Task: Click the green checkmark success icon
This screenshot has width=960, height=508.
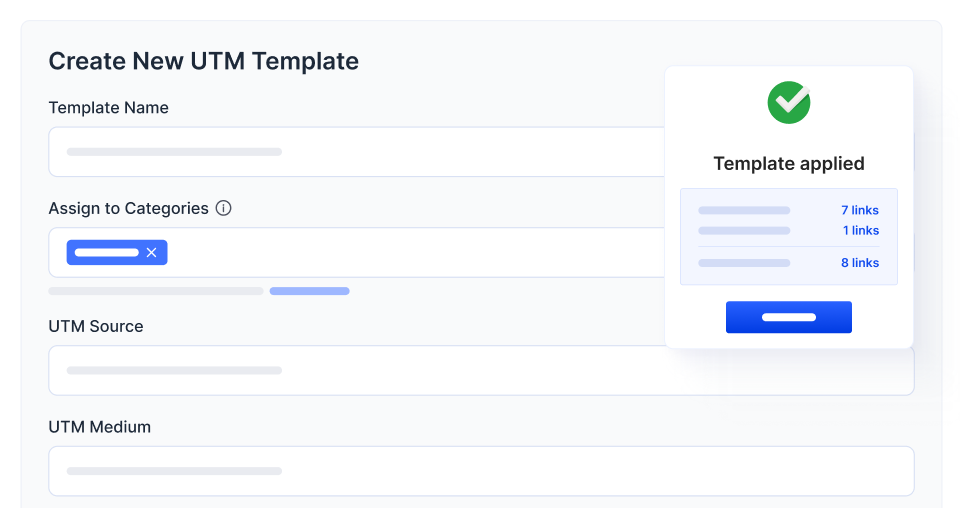Action: click(789, 103)
